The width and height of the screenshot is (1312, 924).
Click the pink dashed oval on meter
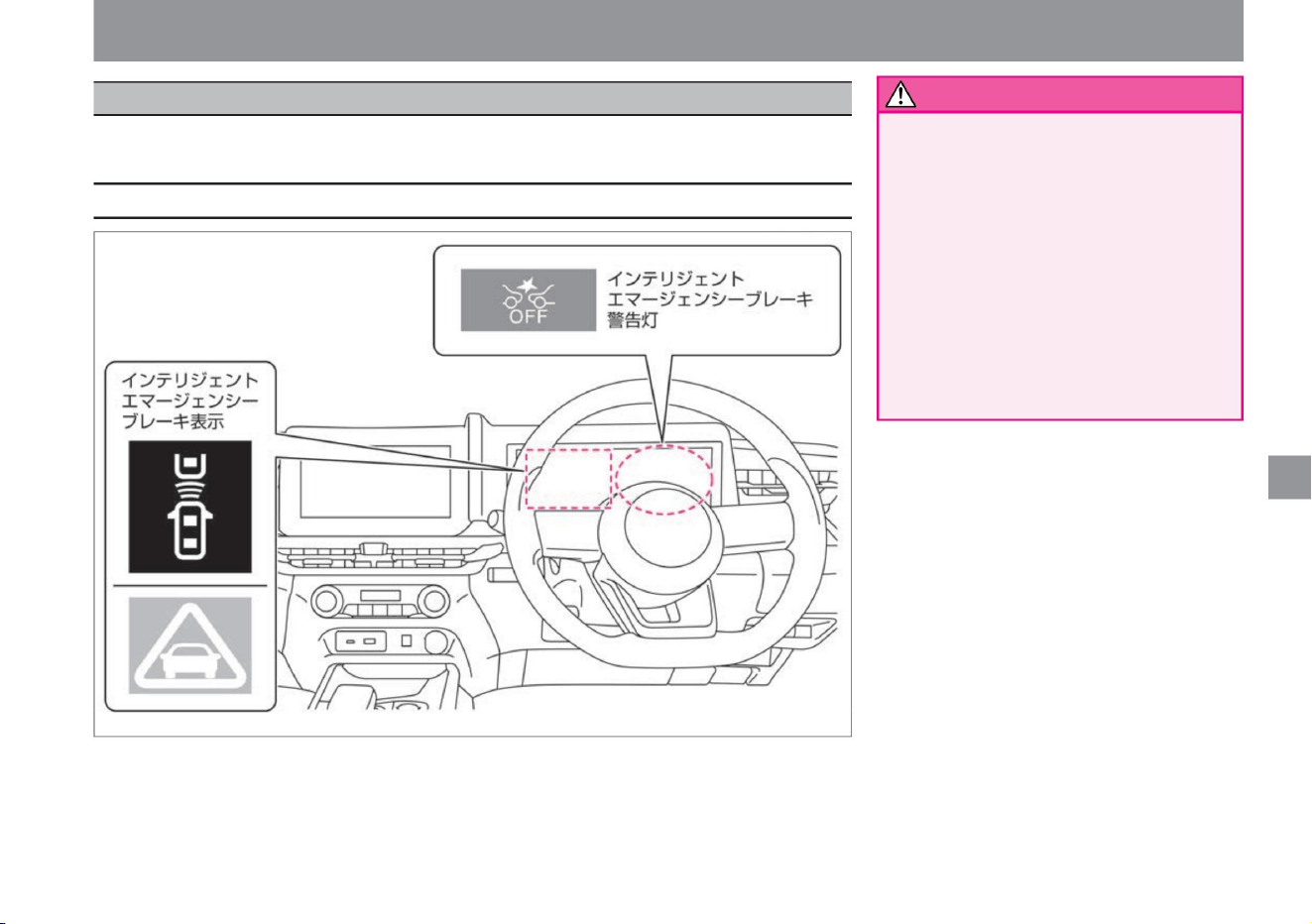click(663, 478)
